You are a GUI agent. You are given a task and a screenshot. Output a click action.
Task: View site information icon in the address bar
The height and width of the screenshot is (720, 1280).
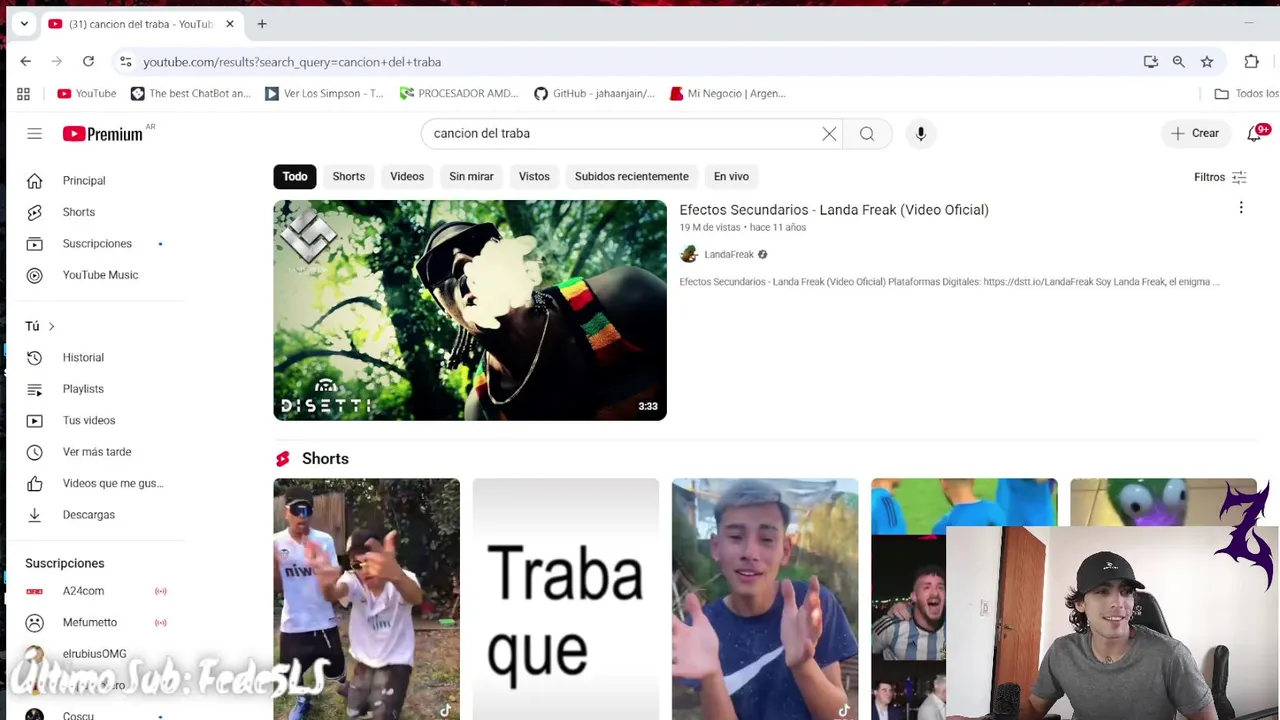[125, 62]
